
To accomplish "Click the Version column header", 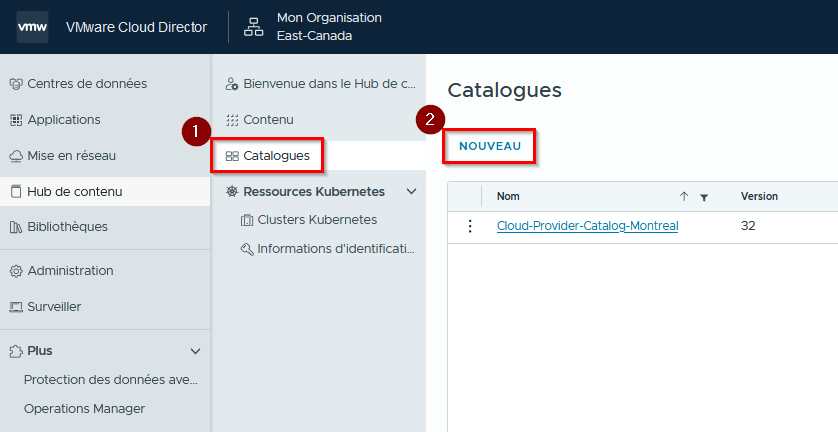I will click(759, 196).
